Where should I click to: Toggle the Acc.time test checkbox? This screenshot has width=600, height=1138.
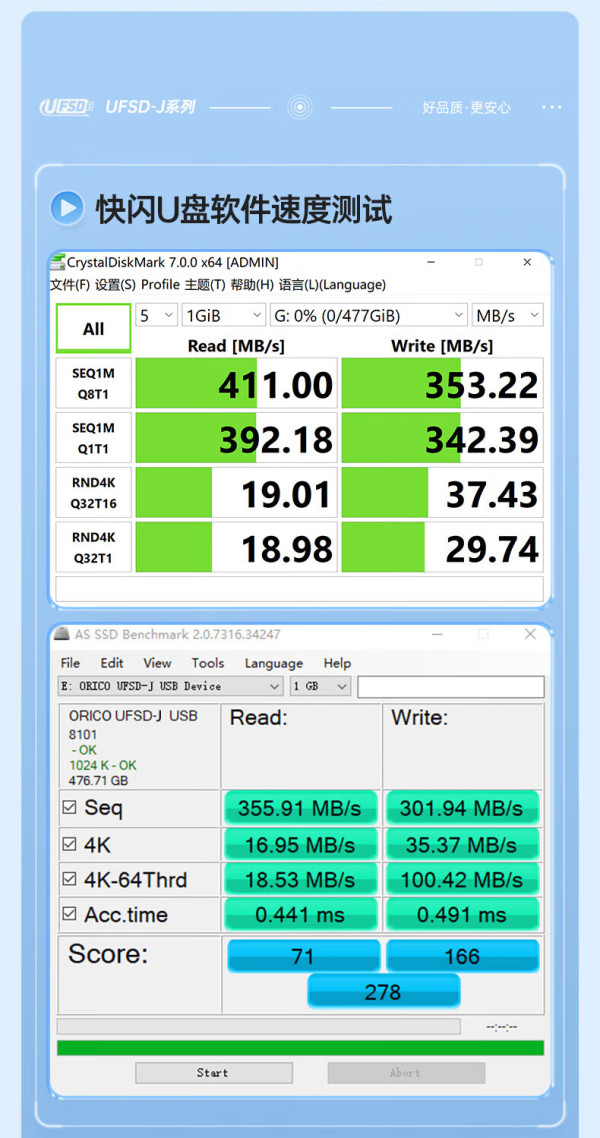(x=69, y=914)
